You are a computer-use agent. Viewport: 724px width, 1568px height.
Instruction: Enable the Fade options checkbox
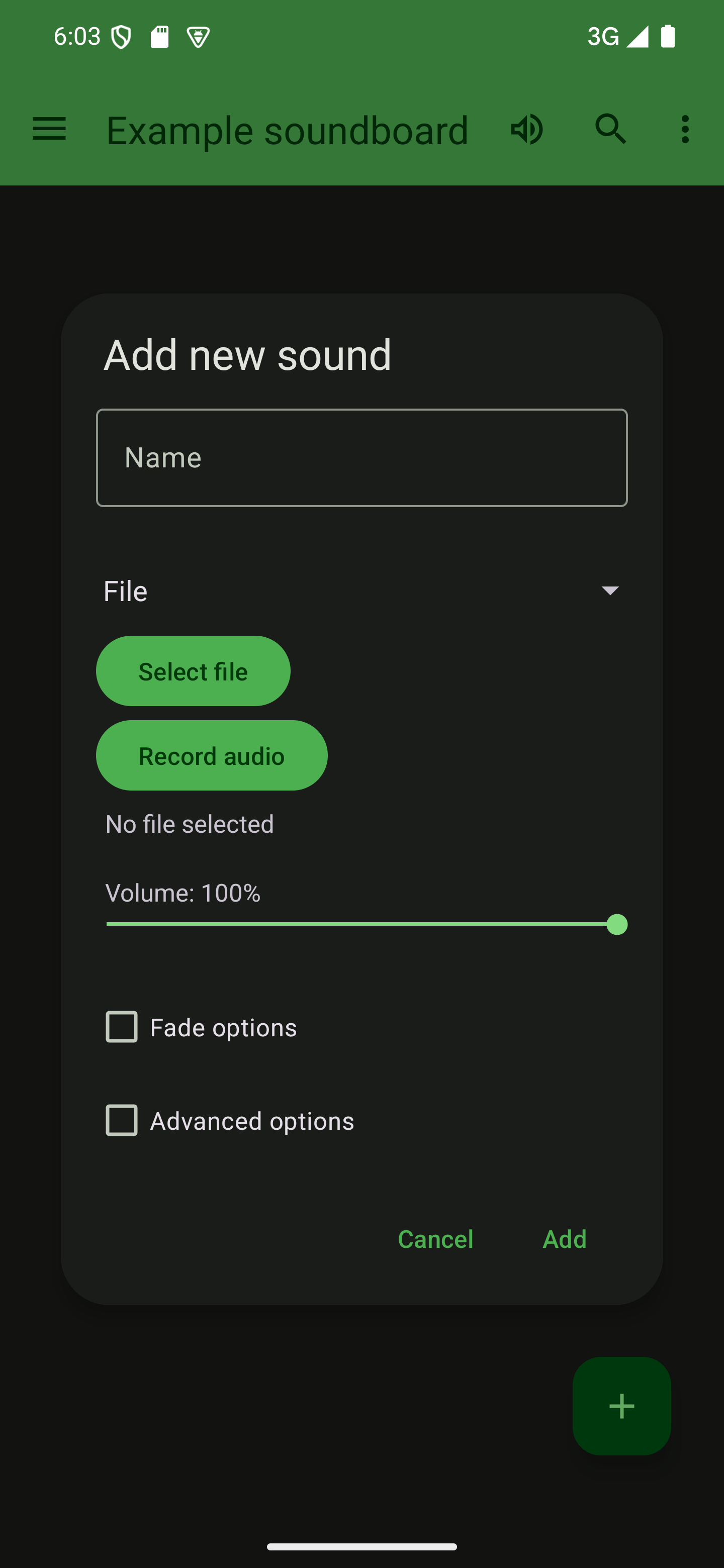click(122, 1027)
